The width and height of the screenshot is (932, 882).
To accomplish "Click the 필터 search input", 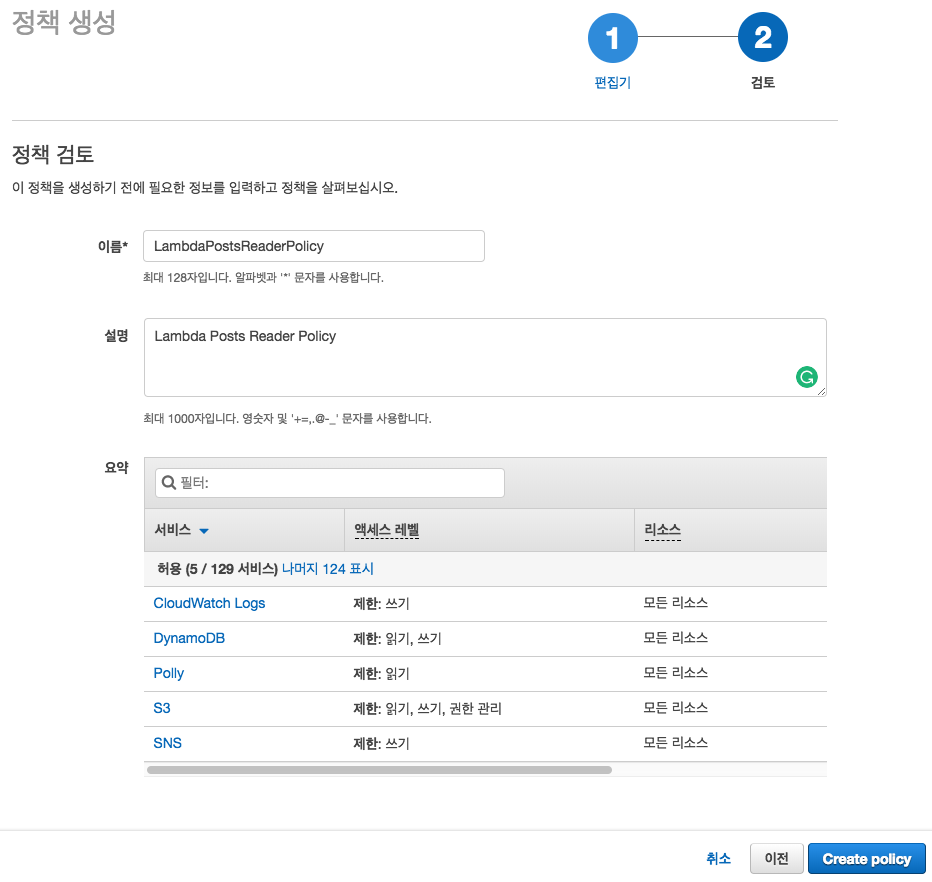I will tap(330, 483).
